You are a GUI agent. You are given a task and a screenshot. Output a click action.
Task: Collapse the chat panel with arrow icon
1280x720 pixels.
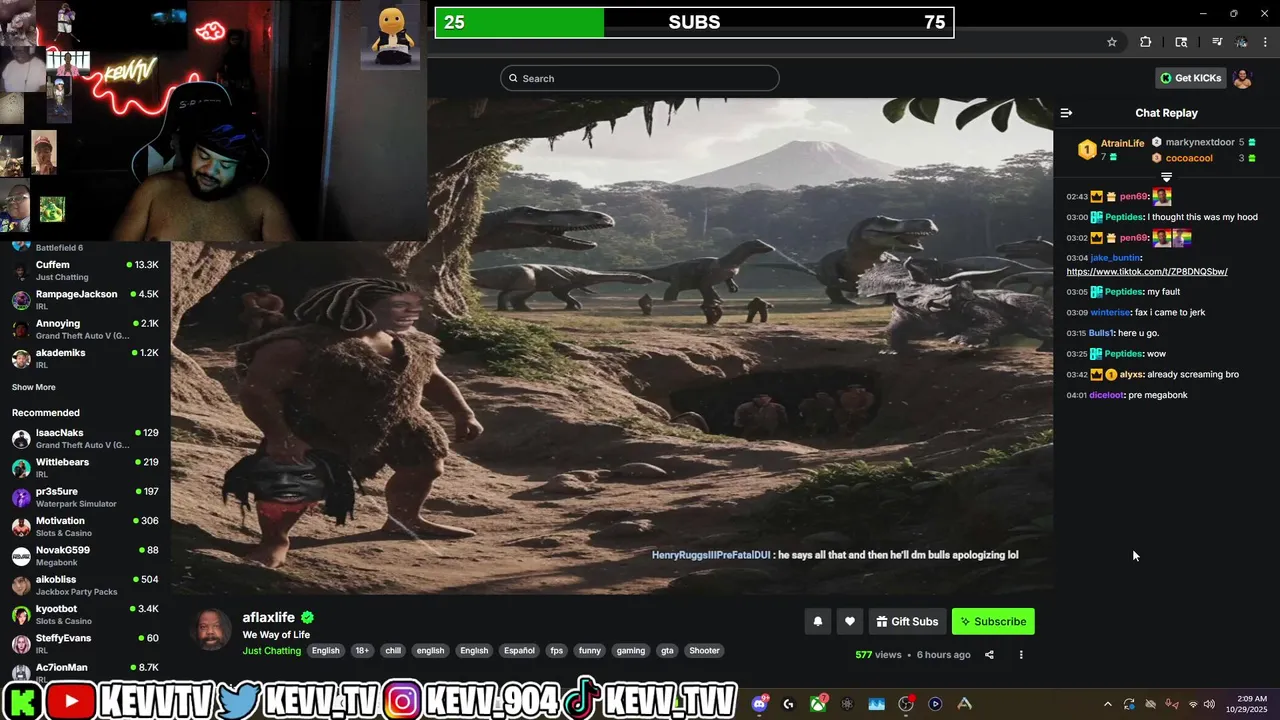pos(1066,113)
